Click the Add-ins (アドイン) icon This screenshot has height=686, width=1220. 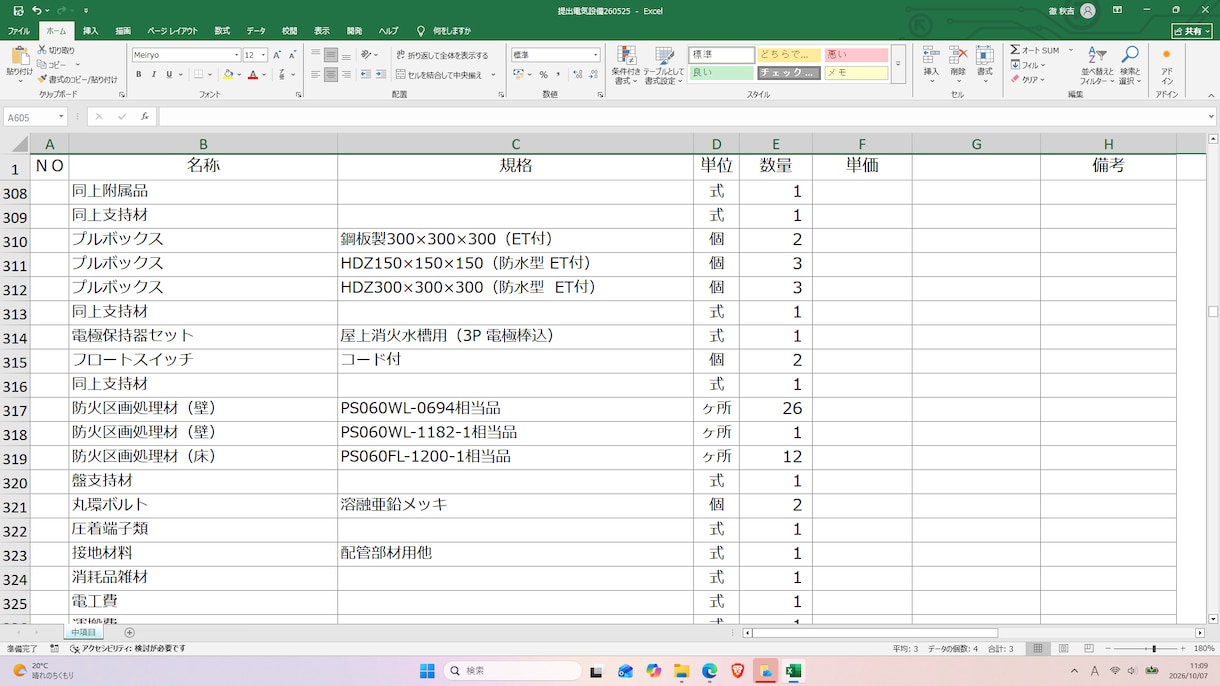coord(1166,55)
